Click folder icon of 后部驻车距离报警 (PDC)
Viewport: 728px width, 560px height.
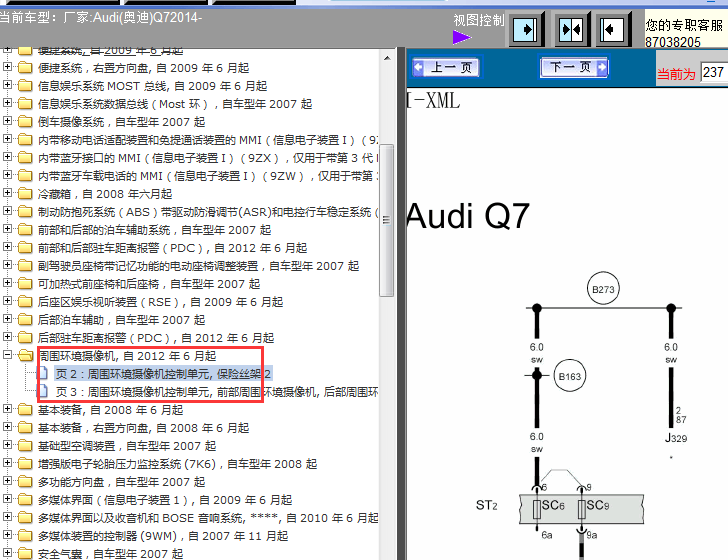coord(25,338)
